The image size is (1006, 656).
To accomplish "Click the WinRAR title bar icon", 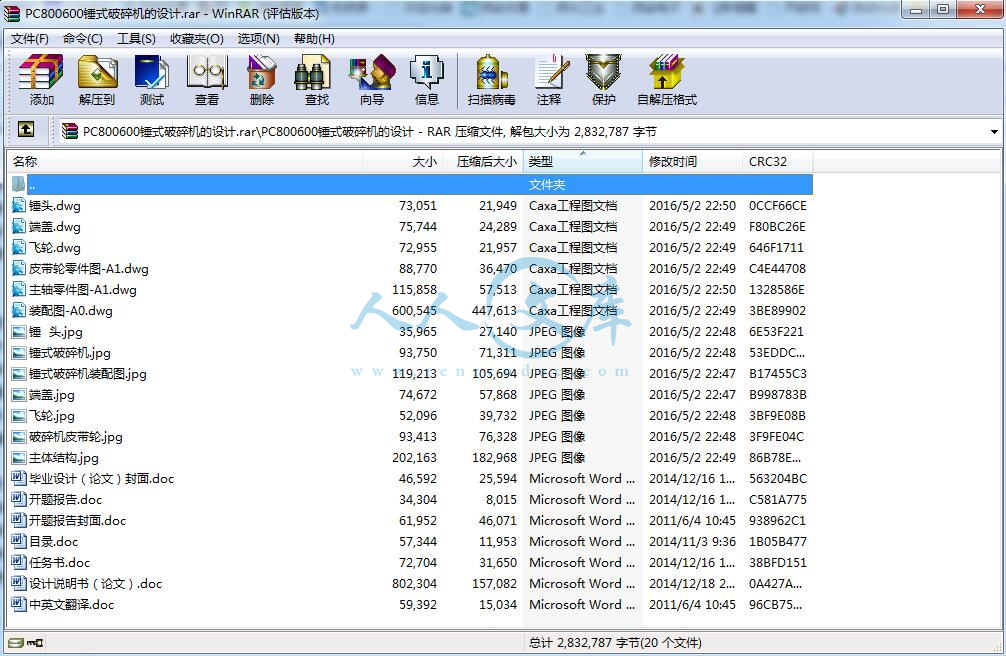I will pyautogui.click(x=12, y=12).
